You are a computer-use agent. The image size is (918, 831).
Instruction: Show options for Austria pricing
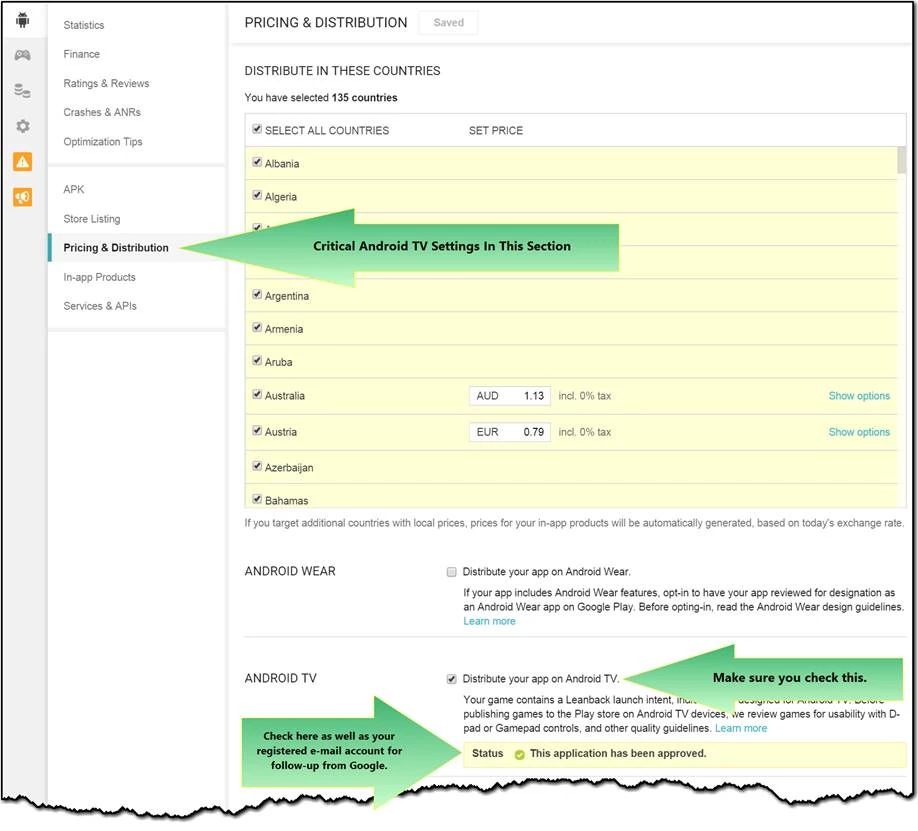pyautogui.click(x=859, y=432)
